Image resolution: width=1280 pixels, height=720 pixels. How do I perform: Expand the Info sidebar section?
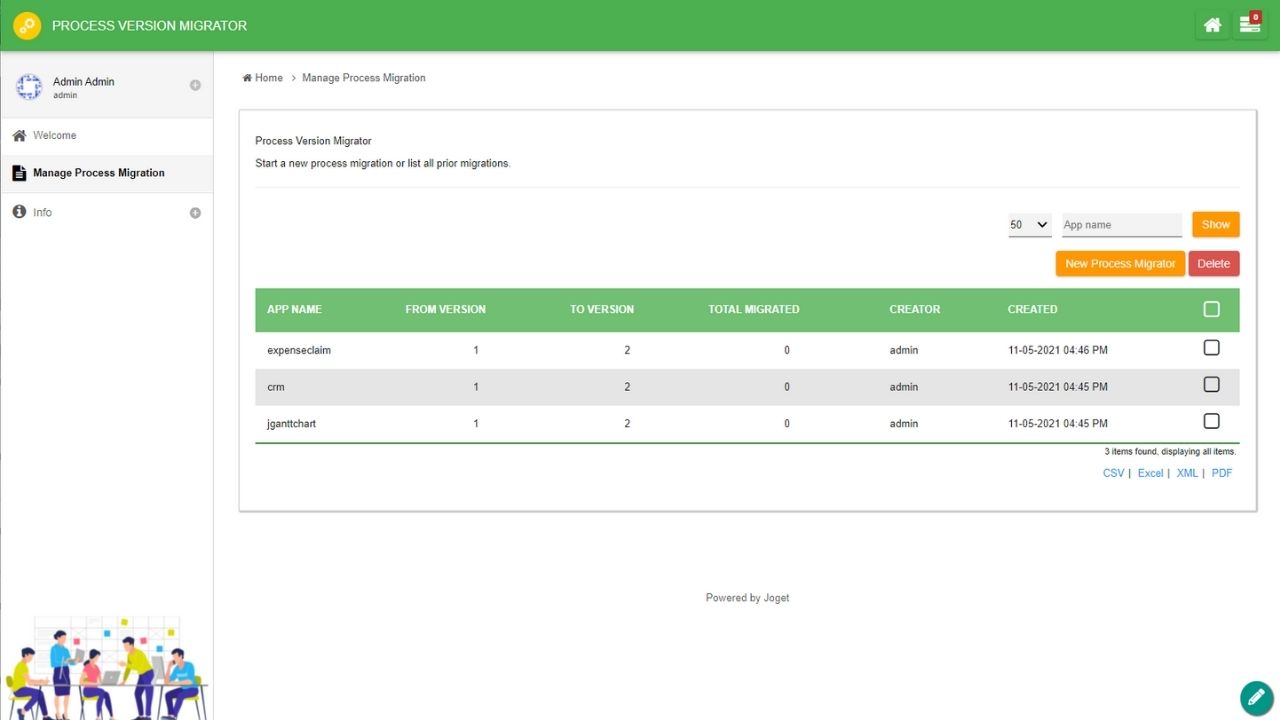195,213
